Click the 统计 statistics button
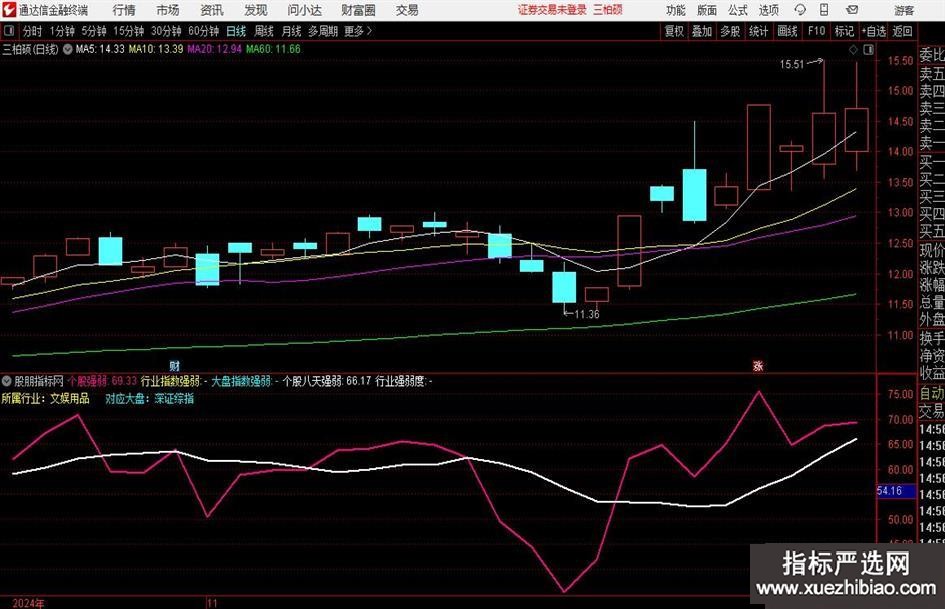Viewport: 945px width, 609px height. coord(758,31)
